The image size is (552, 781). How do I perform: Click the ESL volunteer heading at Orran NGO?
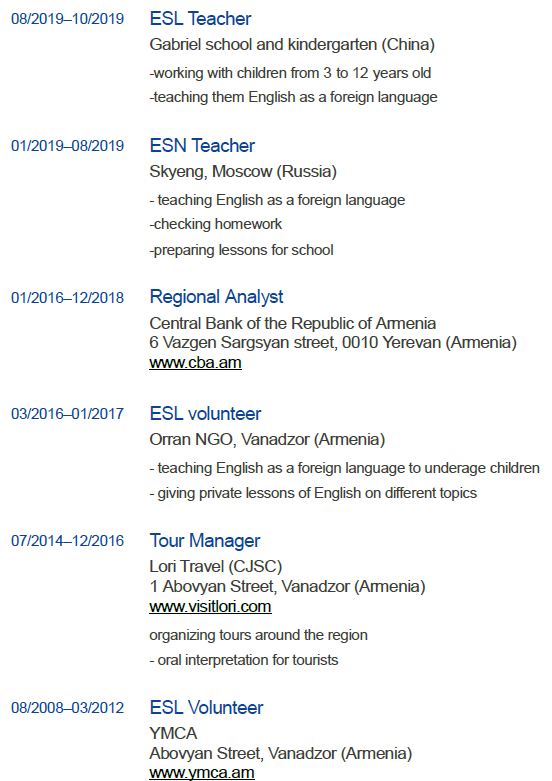pyautogui.click(x=205, y=414)
